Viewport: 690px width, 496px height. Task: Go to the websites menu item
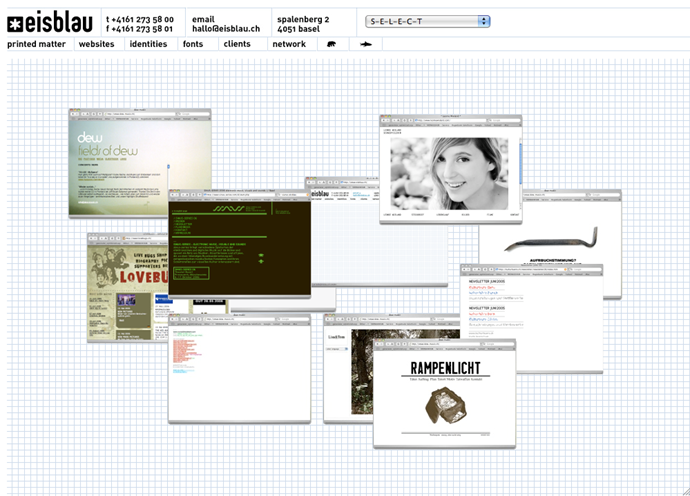(x=97, y=44)
